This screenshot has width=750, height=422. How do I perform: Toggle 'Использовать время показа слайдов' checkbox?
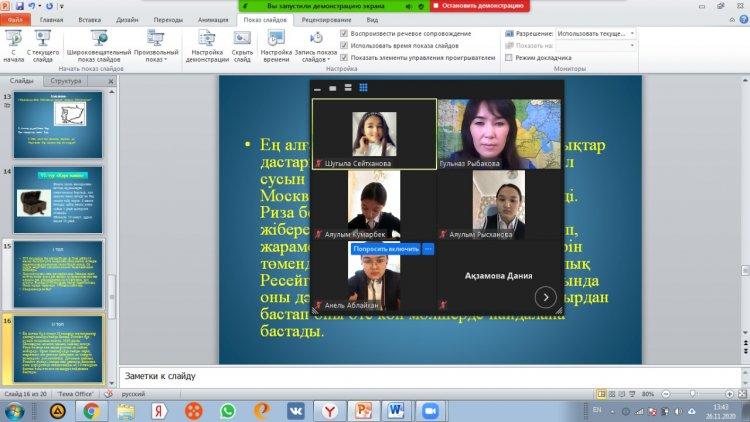(344, 45)
